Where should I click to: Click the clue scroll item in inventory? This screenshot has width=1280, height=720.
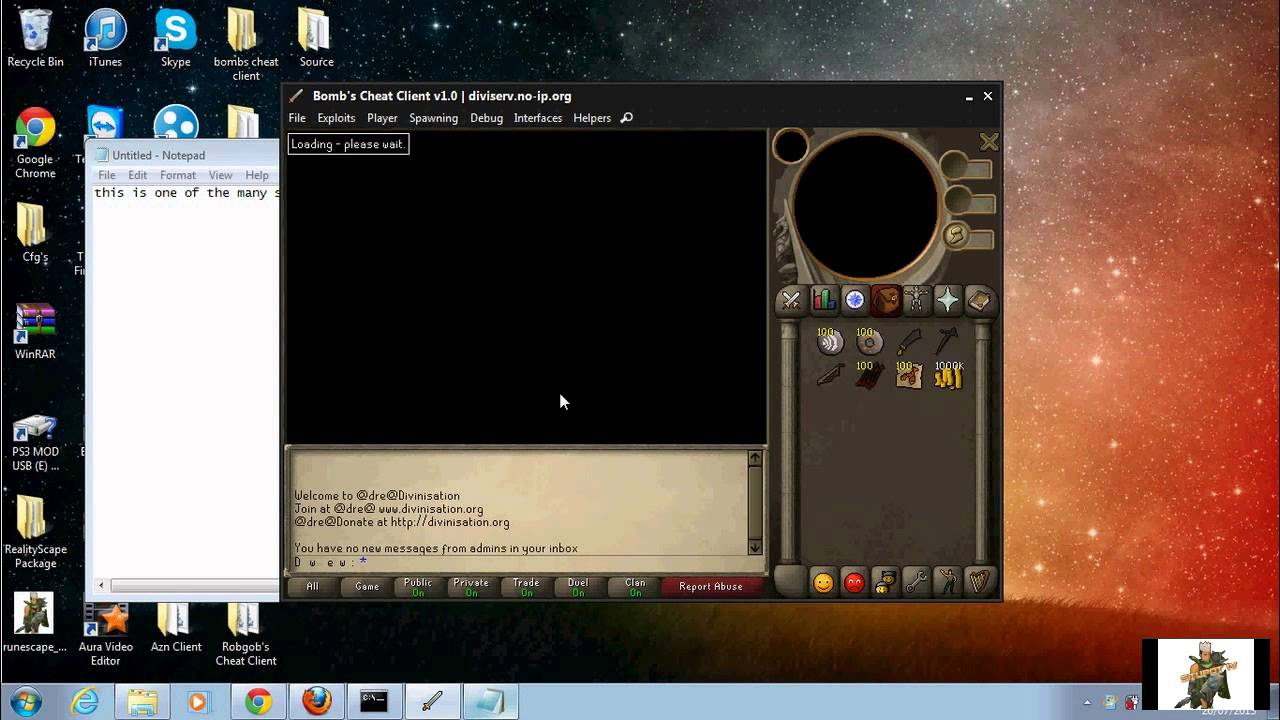(x=908, y=374)
